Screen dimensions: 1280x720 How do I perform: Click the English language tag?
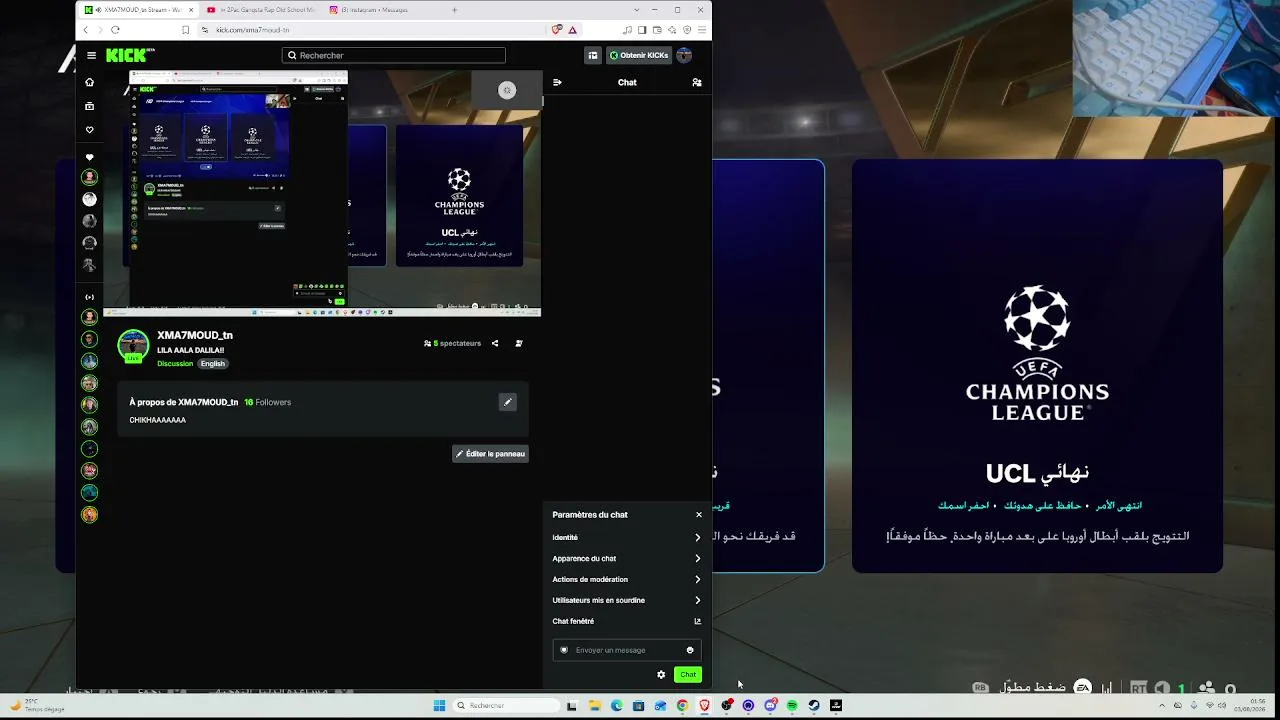pyautogui.click(x=213, y=364)
